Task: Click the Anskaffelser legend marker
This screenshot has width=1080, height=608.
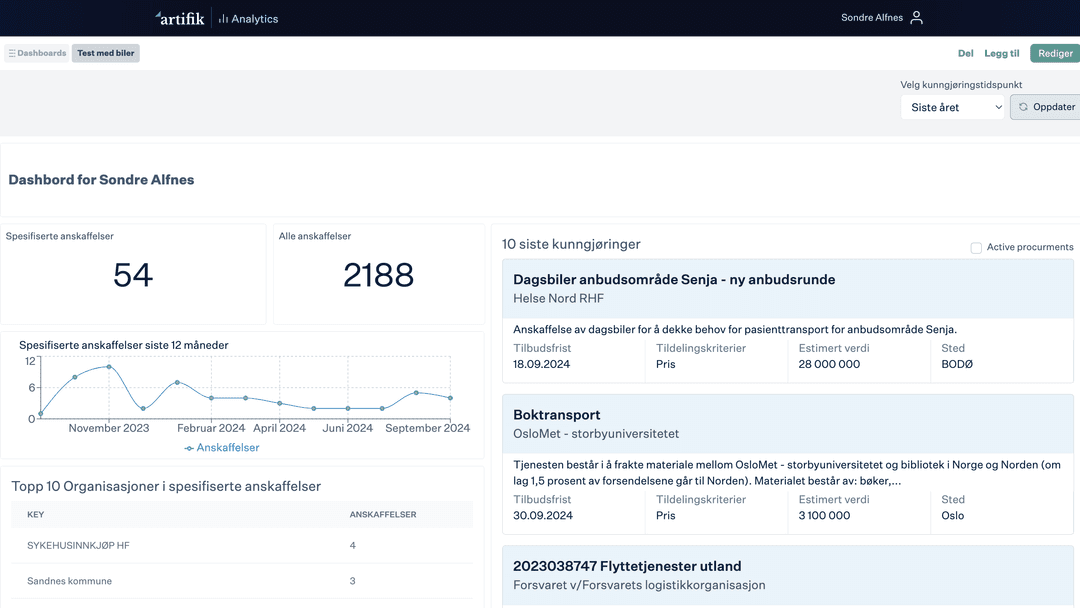Action: (189, 448)
